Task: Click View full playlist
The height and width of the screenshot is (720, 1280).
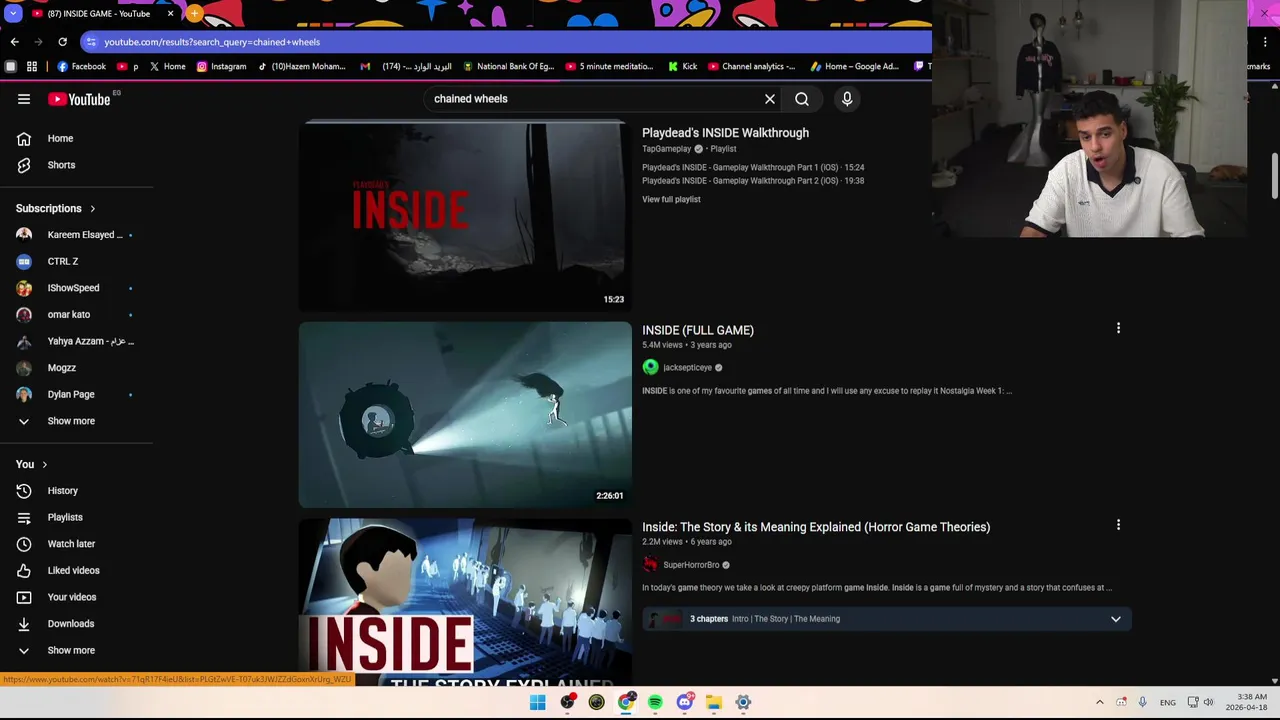Action: pos(671,199)
